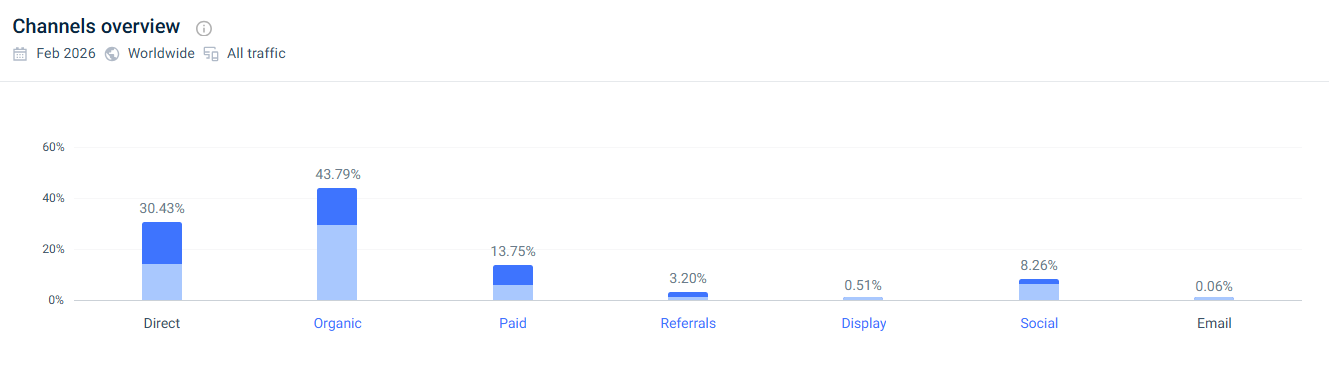This screenshot has height=373, width=1329.
Task: Click the Feb 2026 date label
Action: coord(66,54)
